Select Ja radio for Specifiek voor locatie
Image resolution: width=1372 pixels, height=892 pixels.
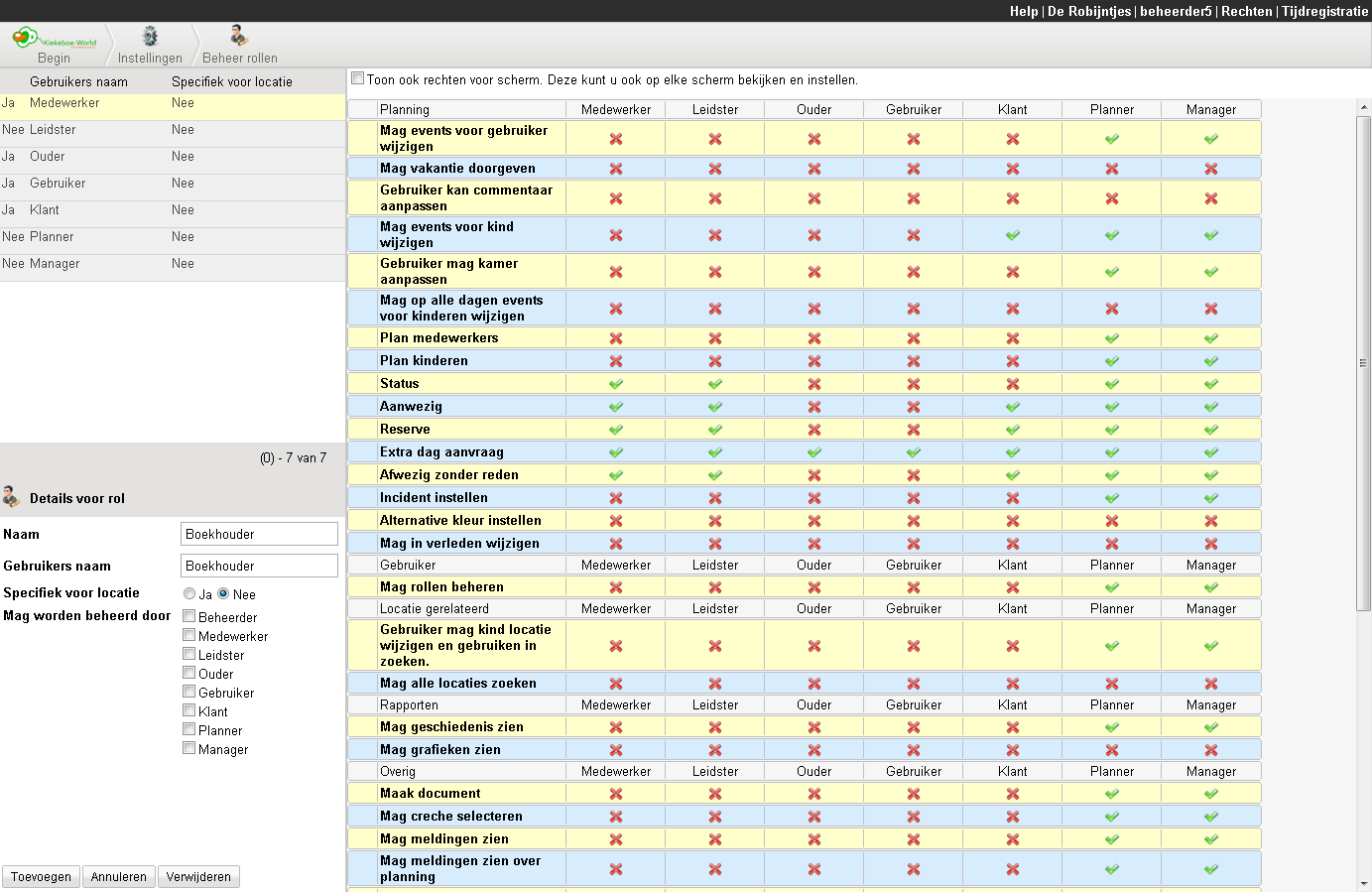pyautogui.click(x=189, y=593)
